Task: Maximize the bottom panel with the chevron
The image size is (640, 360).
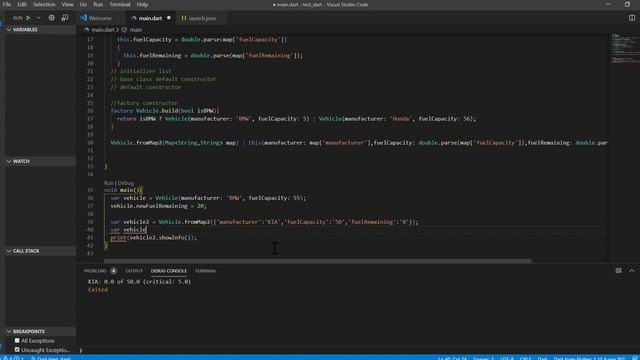Action: coord(631,271)
